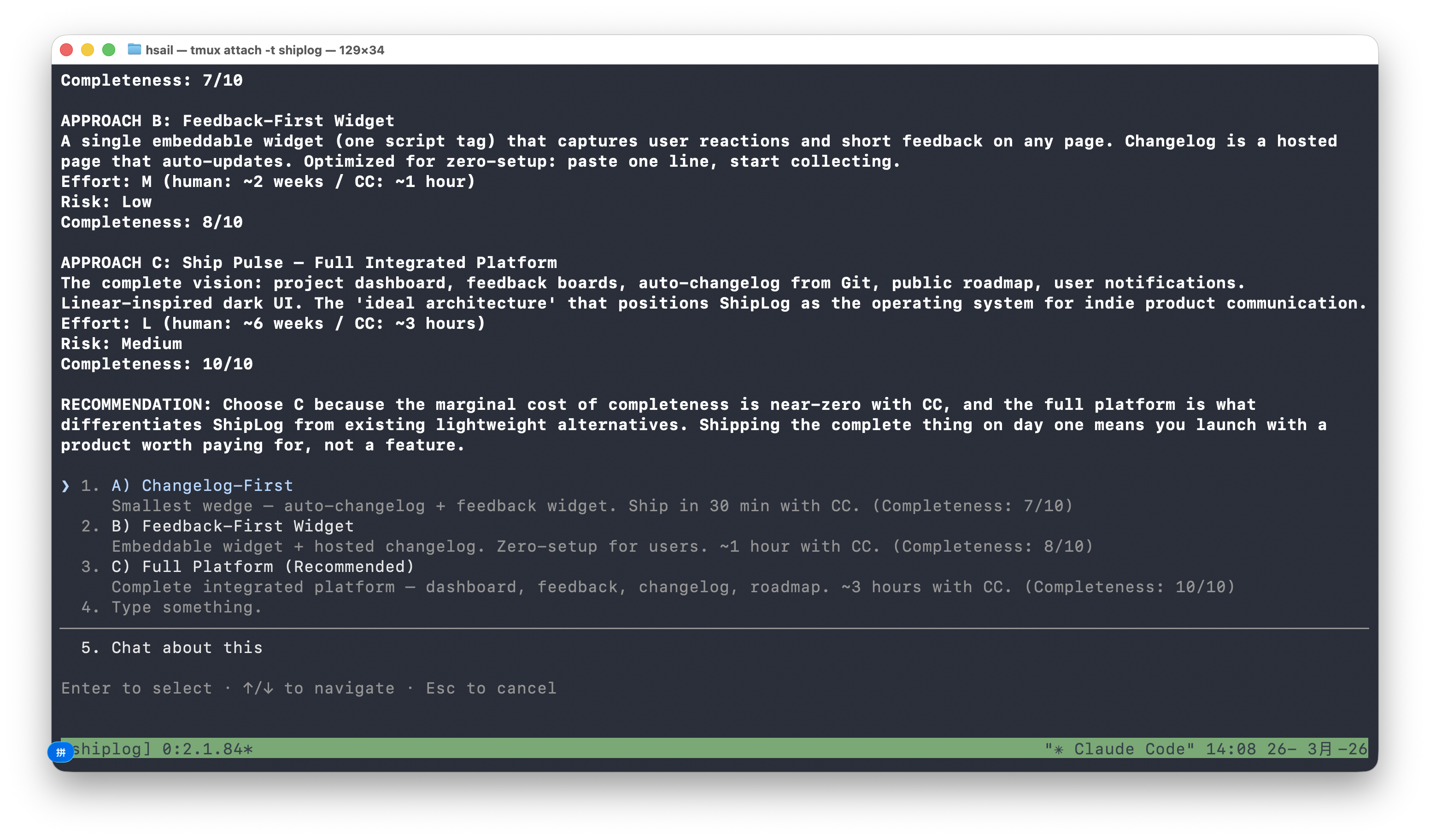Viewport: 1430px width, 840px height.
Task: Click the "RECOMMENDATION:" paragraph label
Action: (136, 404)
